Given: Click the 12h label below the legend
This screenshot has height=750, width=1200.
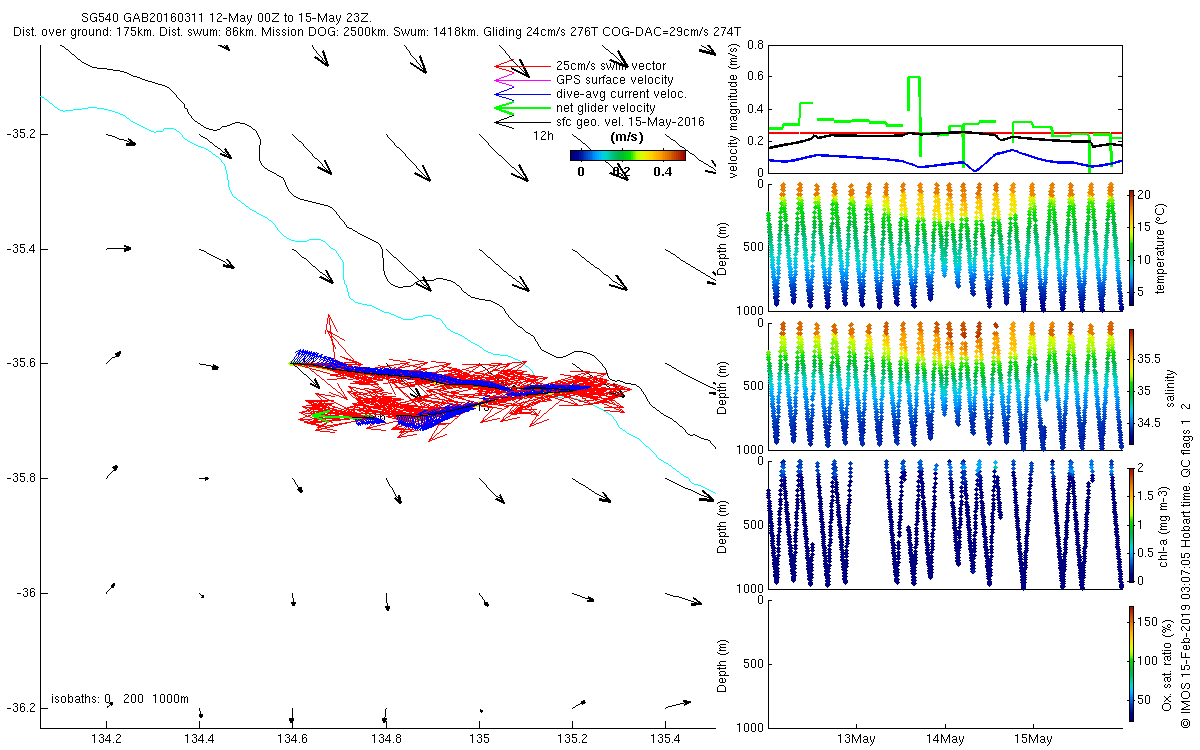Looking at the screenshot, I should point(544,135).
